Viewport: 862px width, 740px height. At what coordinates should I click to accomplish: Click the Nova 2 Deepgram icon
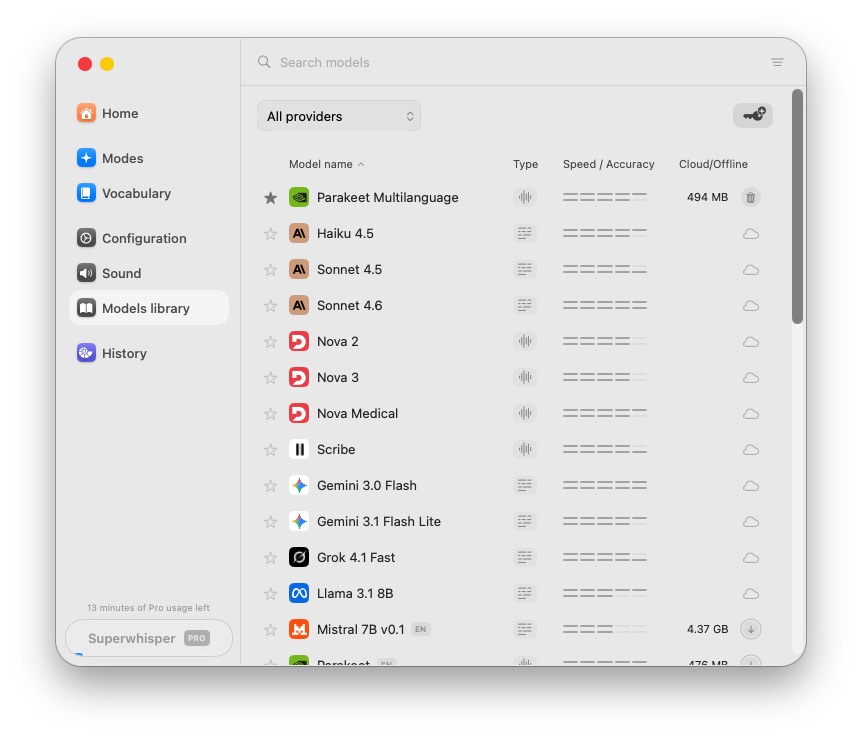[299, 341]
